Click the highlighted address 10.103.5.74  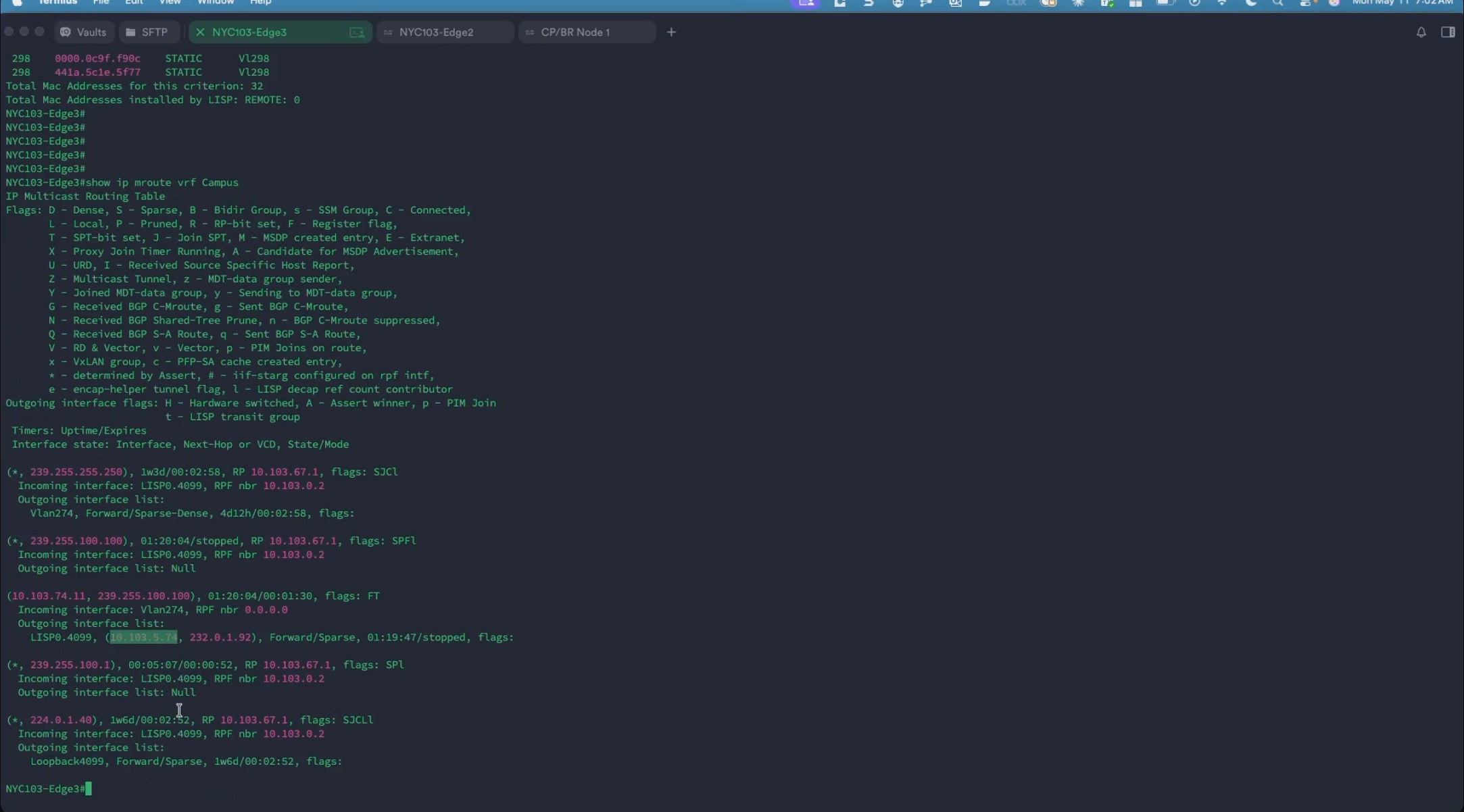coord(144,637)
